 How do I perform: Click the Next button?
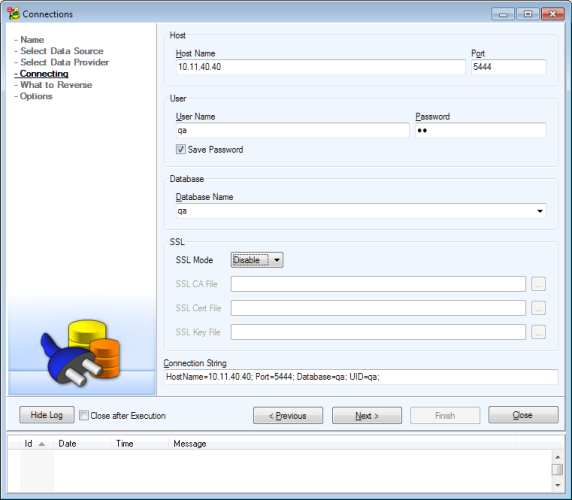(367, 415)
